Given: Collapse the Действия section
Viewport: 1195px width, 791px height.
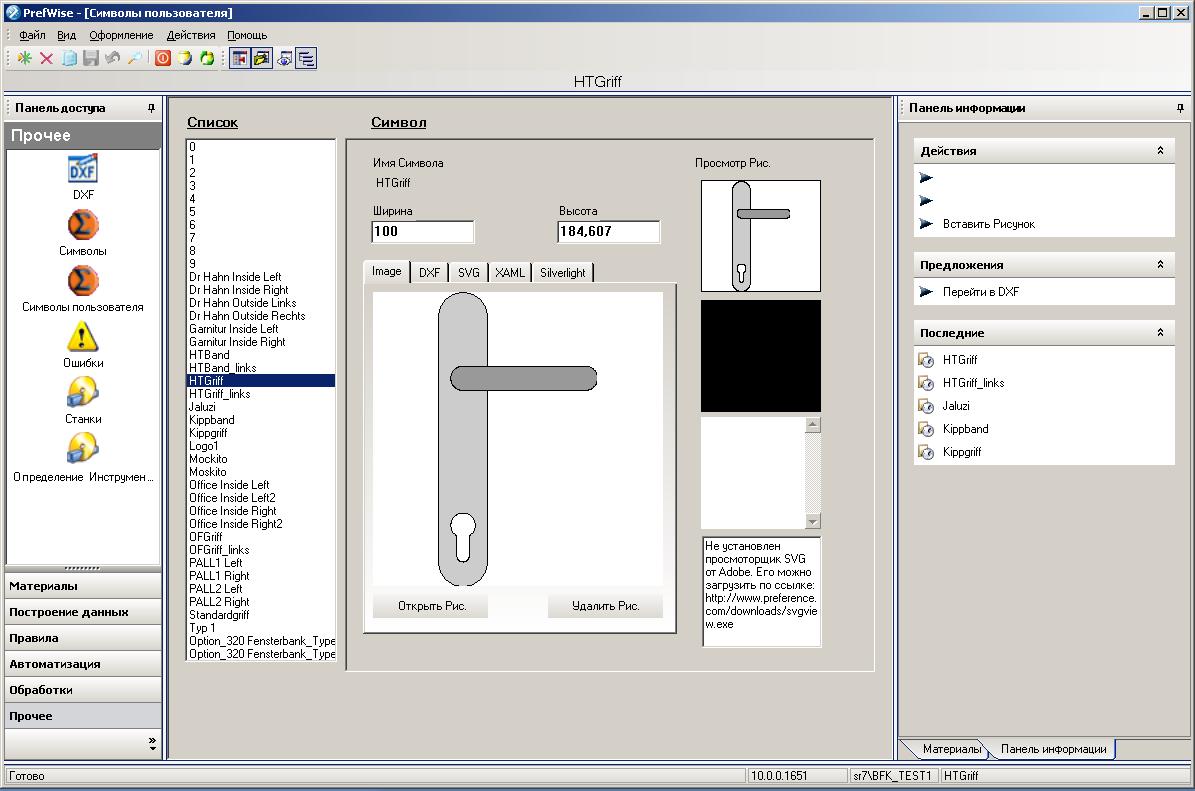Looking at the screenshot, I should pyautogui.click(x=1160, y=151).
